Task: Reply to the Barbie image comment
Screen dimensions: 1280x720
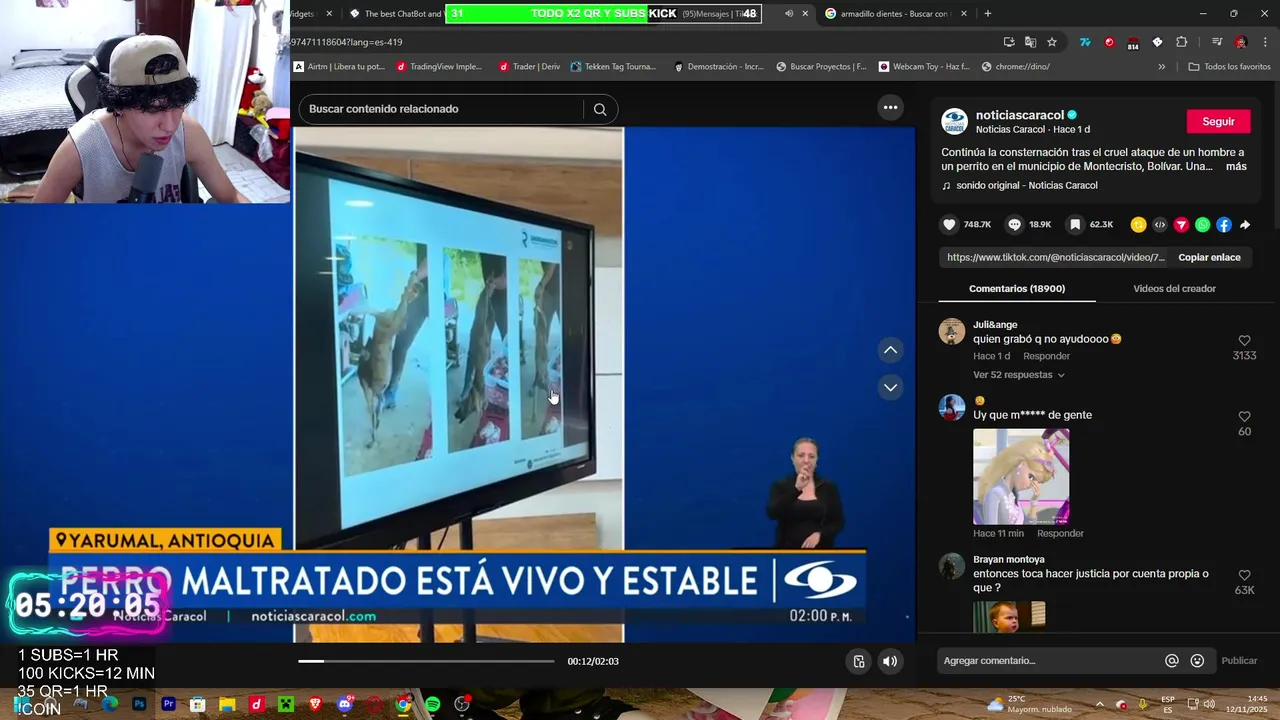Action: click(1060, 533)
